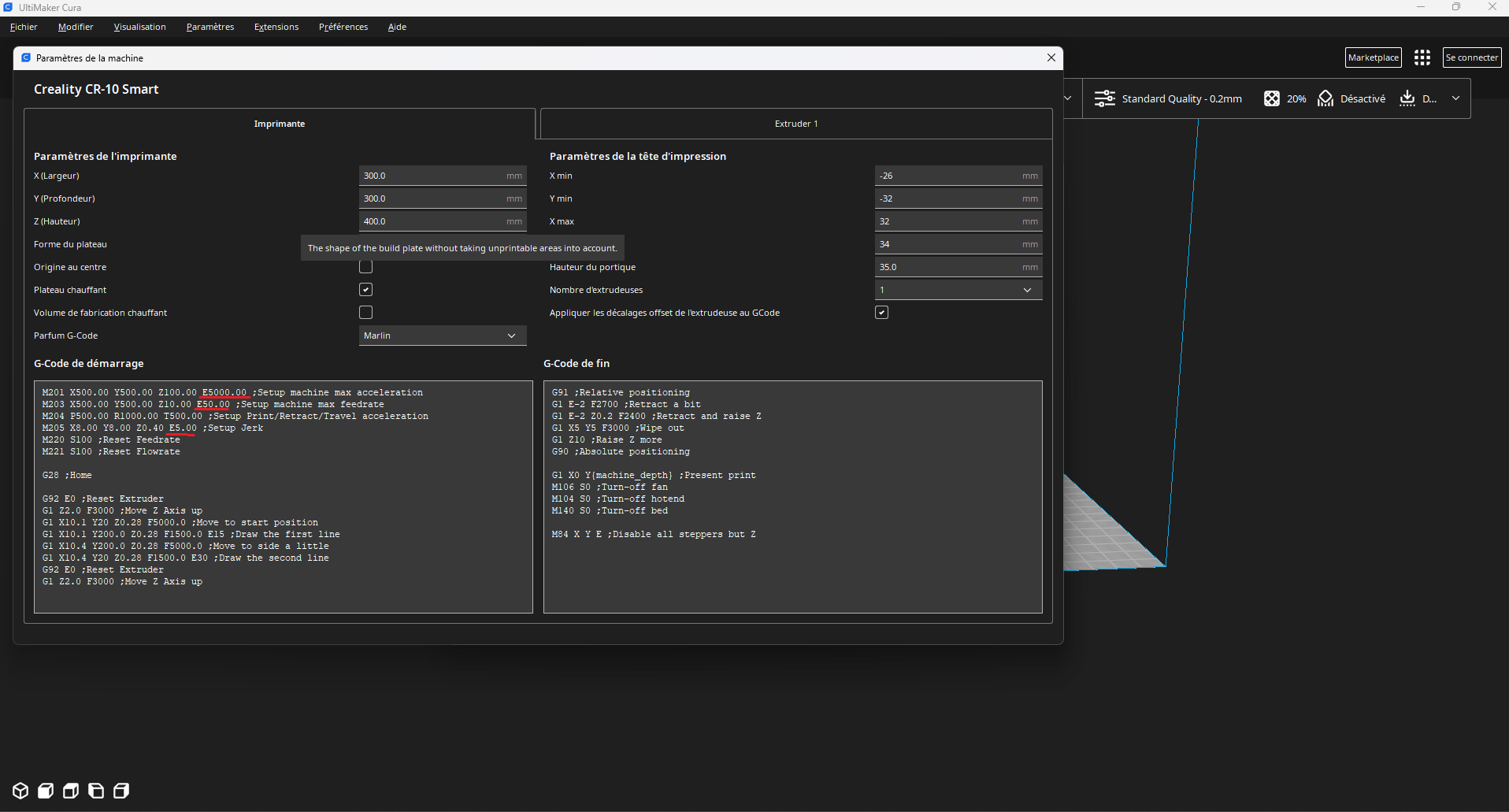Viewport: 1509px width, 812px height.
Task: Enable the Origine au centre checkbox
Action: [x=365, y=267]
